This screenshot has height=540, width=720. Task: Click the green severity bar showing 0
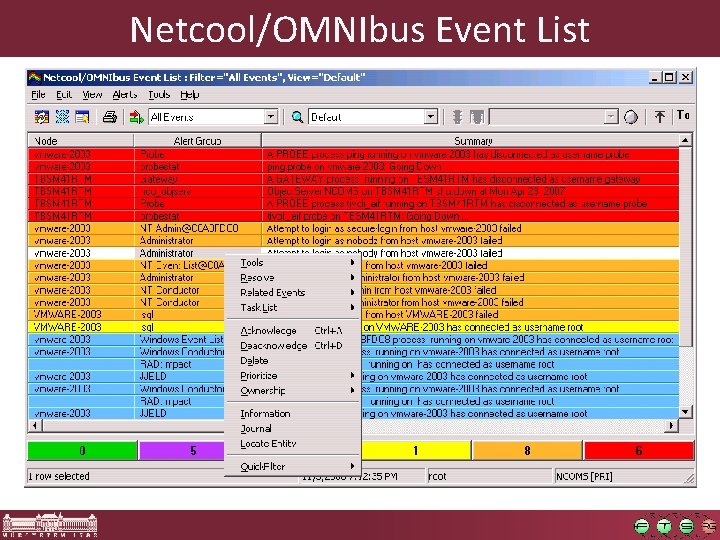pyautogui.click(x=83, y=450)
